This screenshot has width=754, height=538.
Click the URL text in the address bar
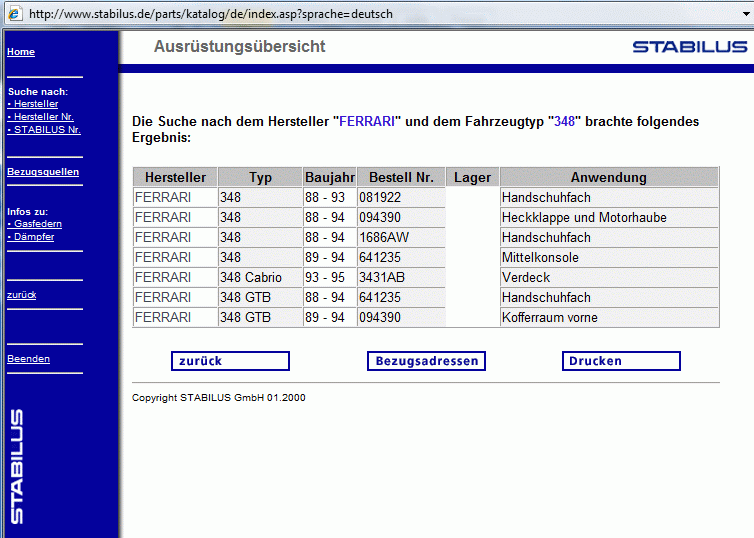[x=210, y=14]
